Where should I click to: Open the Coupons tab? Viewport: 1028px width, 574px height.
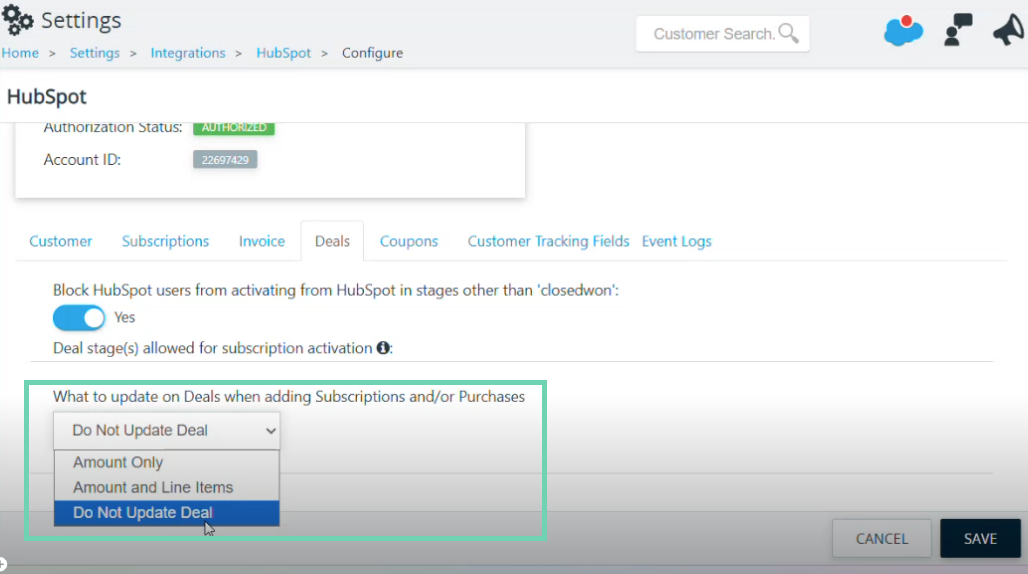tap(408, 241)
